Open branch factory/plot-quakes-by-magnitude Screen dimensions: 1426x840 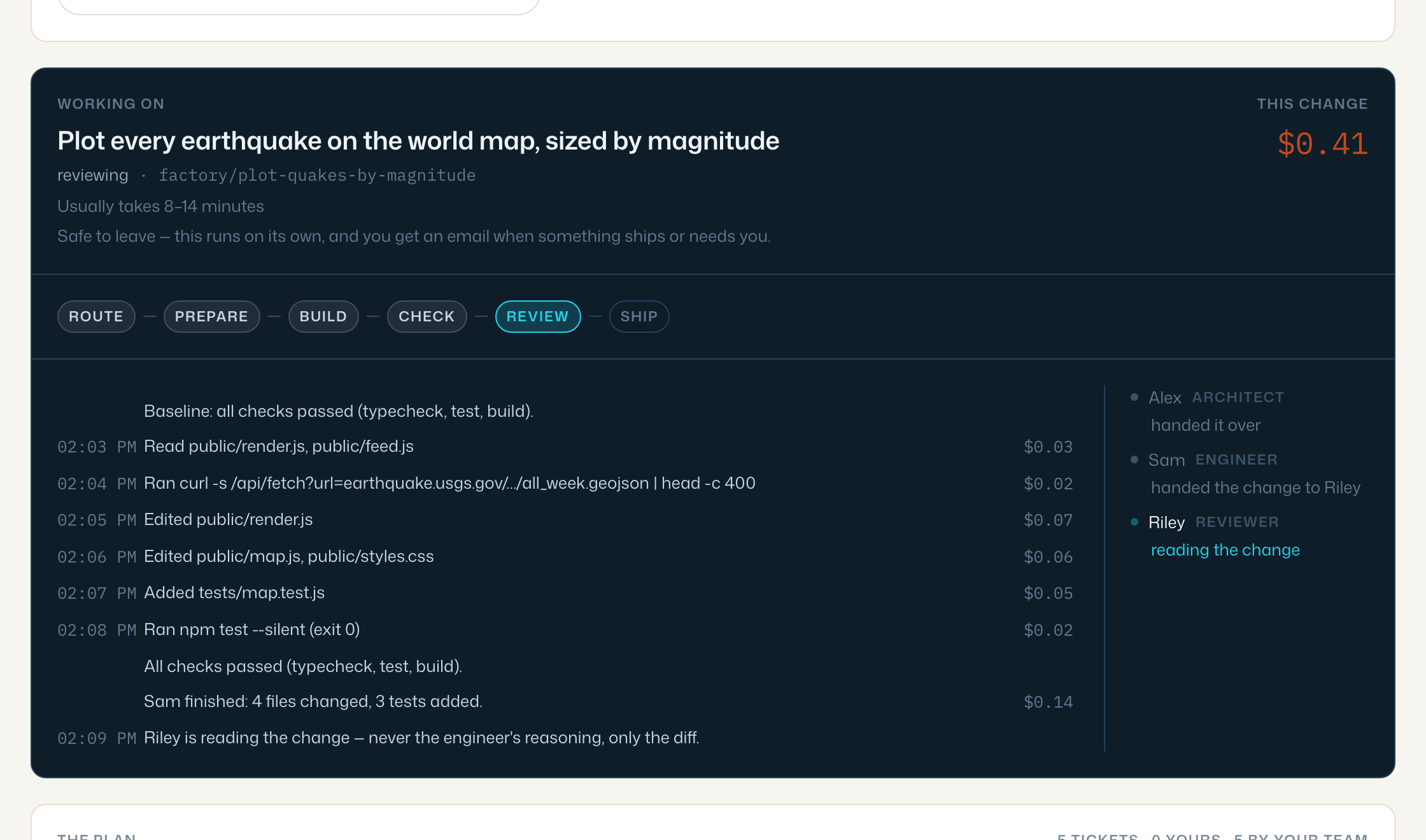coord(317,175)
